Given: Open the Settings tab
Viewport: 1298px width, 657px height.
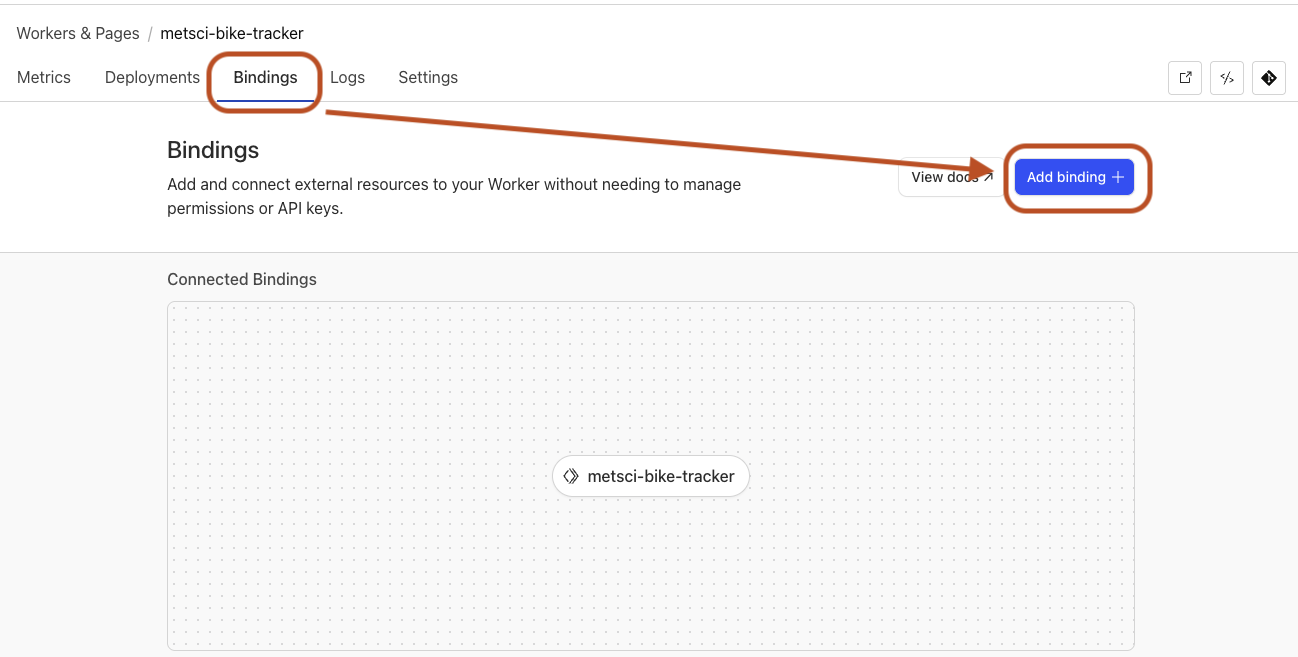Looking at the screenshot, I should pyautogui.click(x=427, y=77).
